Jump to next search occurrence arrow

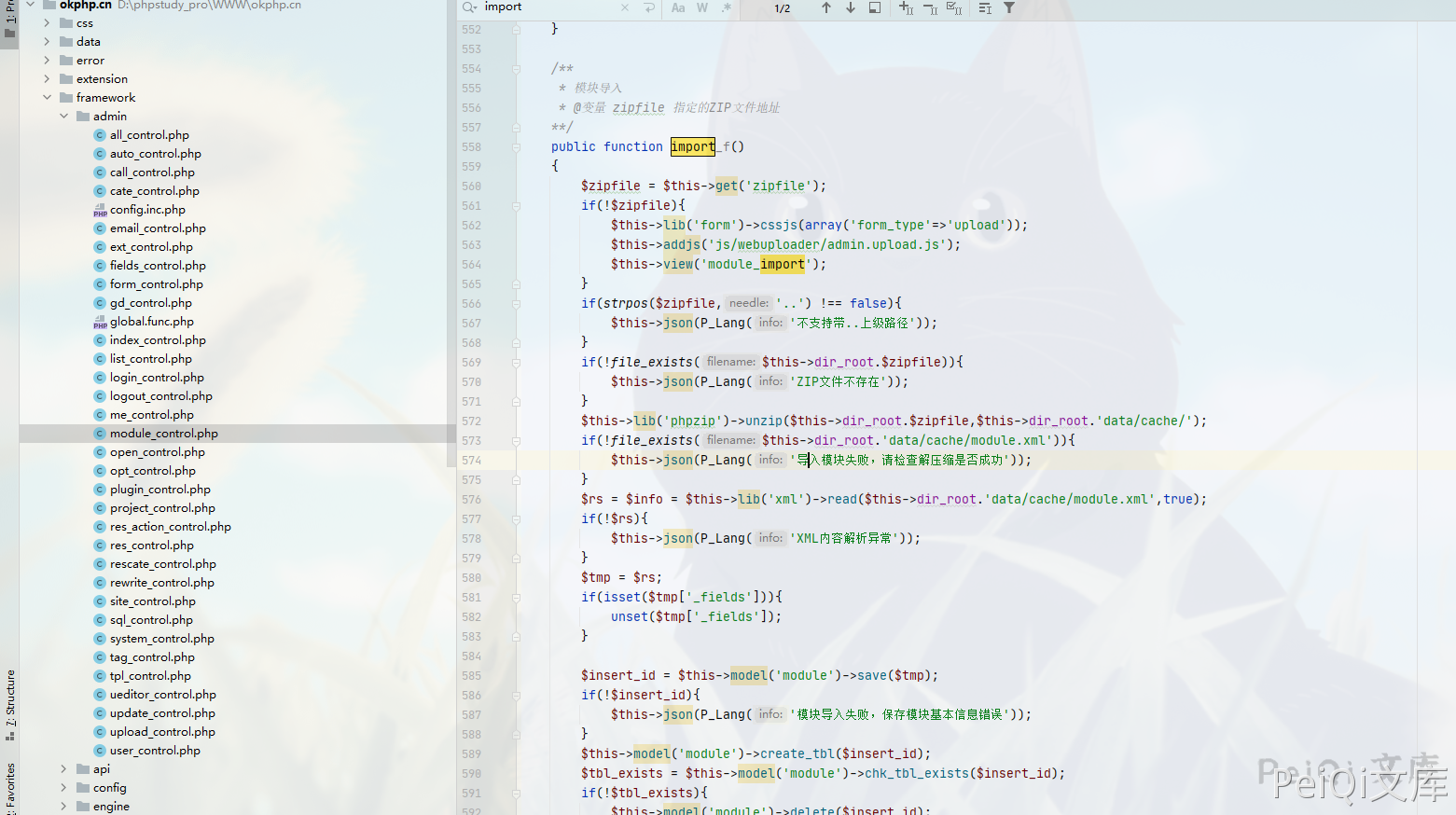click(851, 7)
